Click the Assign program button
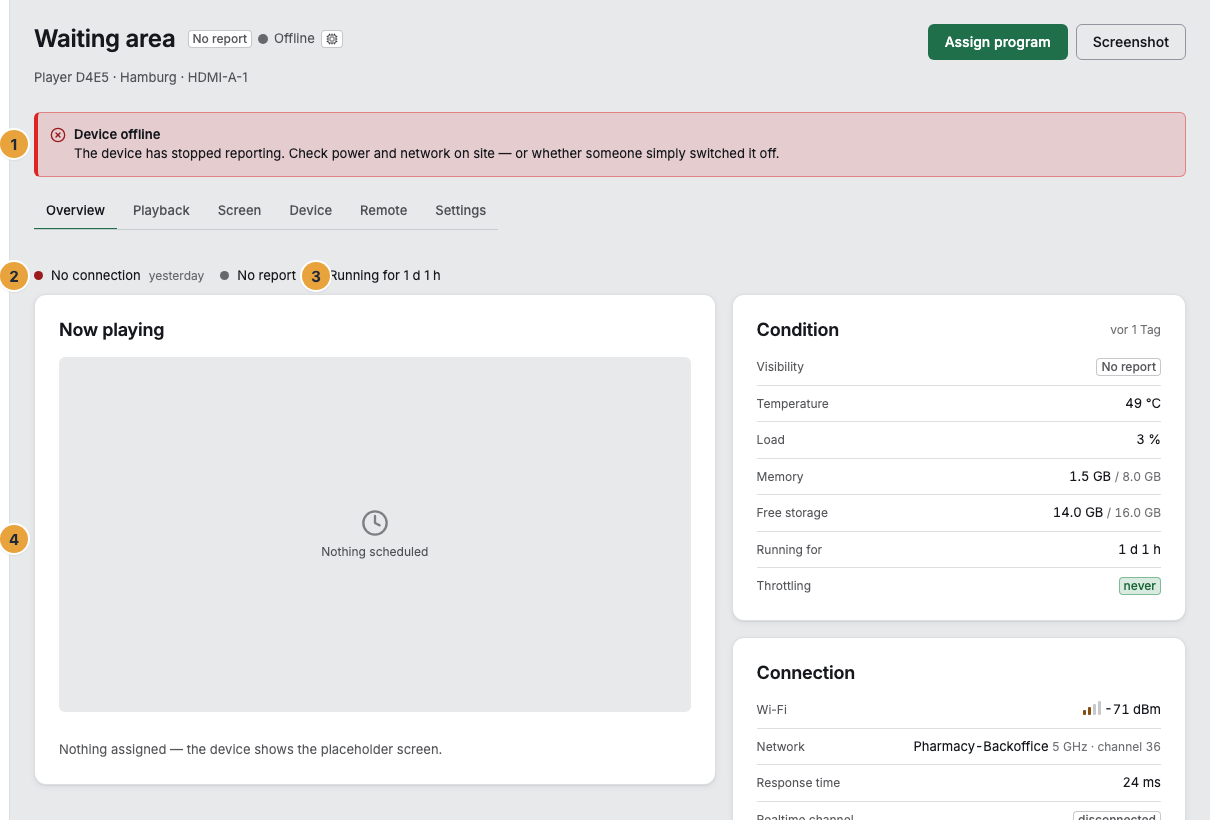Image resolution: width=1210 pixels, height=820 pixels. [998, 42]
